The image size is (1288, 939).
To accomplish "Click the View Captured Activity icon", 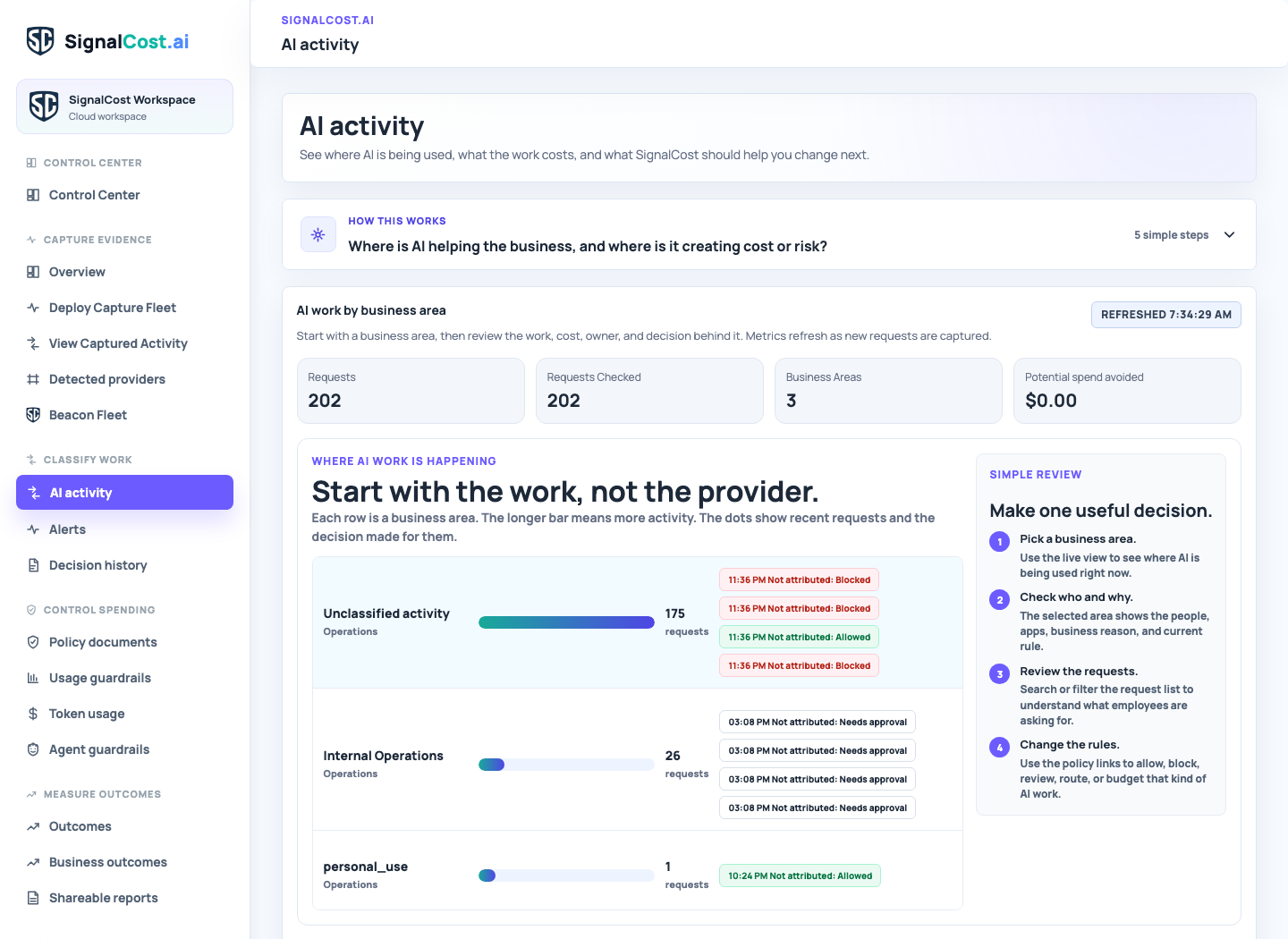I will pos(33,343).
